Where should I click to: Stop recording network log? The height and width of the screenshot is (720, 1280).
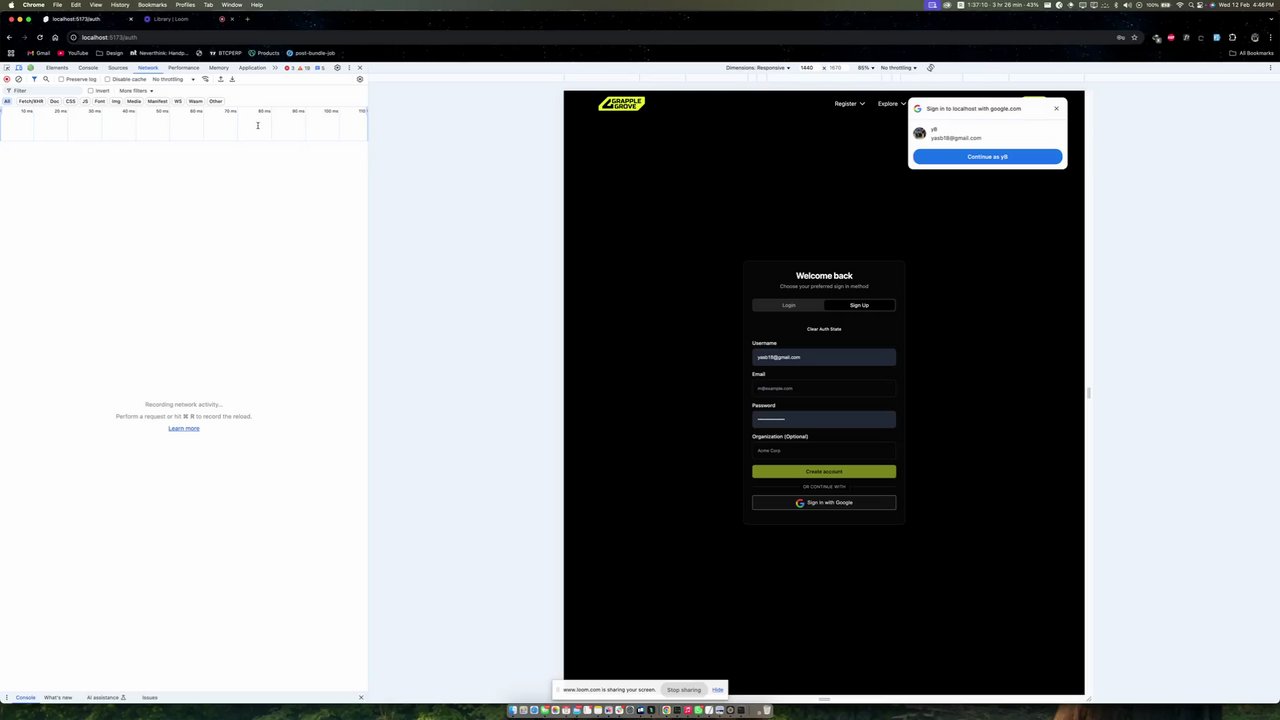click(7, 79)
